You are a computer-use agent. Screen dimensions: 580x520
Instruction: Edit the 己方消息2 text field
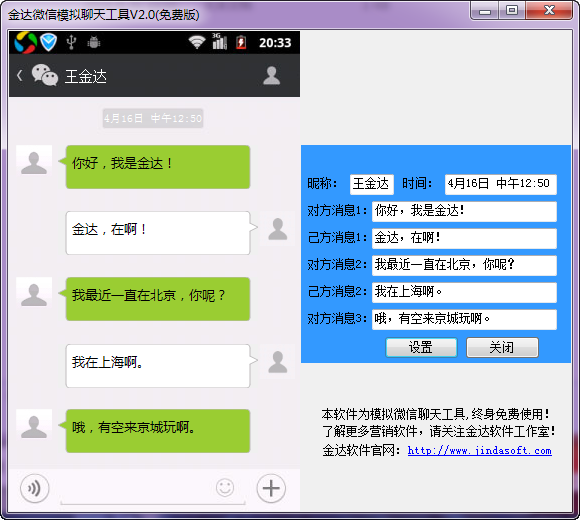click(464, 293)
